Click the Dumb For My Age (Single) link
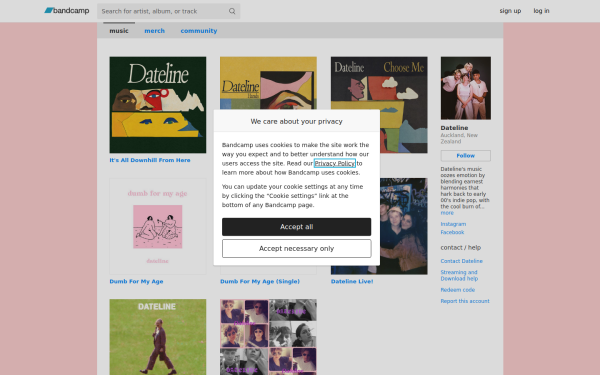Viewport: 600px width, 375px height. 260,281
